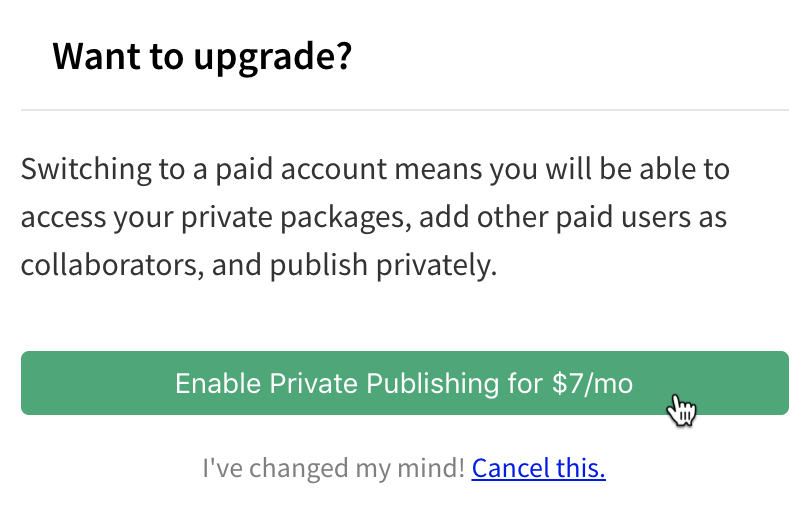The height and width of the screenshot is (508, 812).
Task: Click the word "Cancel" in the blue link
Action: coord(506,468)
